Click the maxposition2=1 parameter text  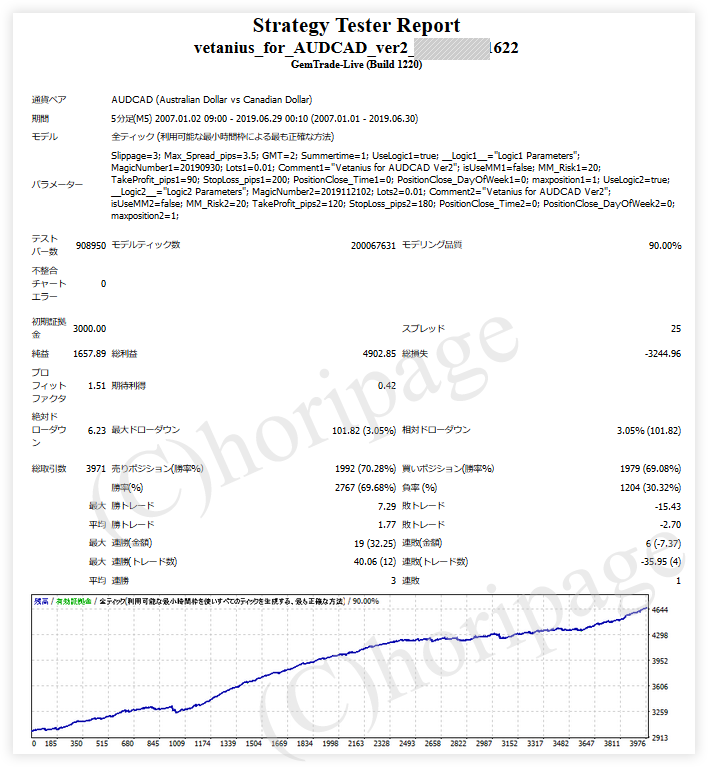[x=145, y=216]
